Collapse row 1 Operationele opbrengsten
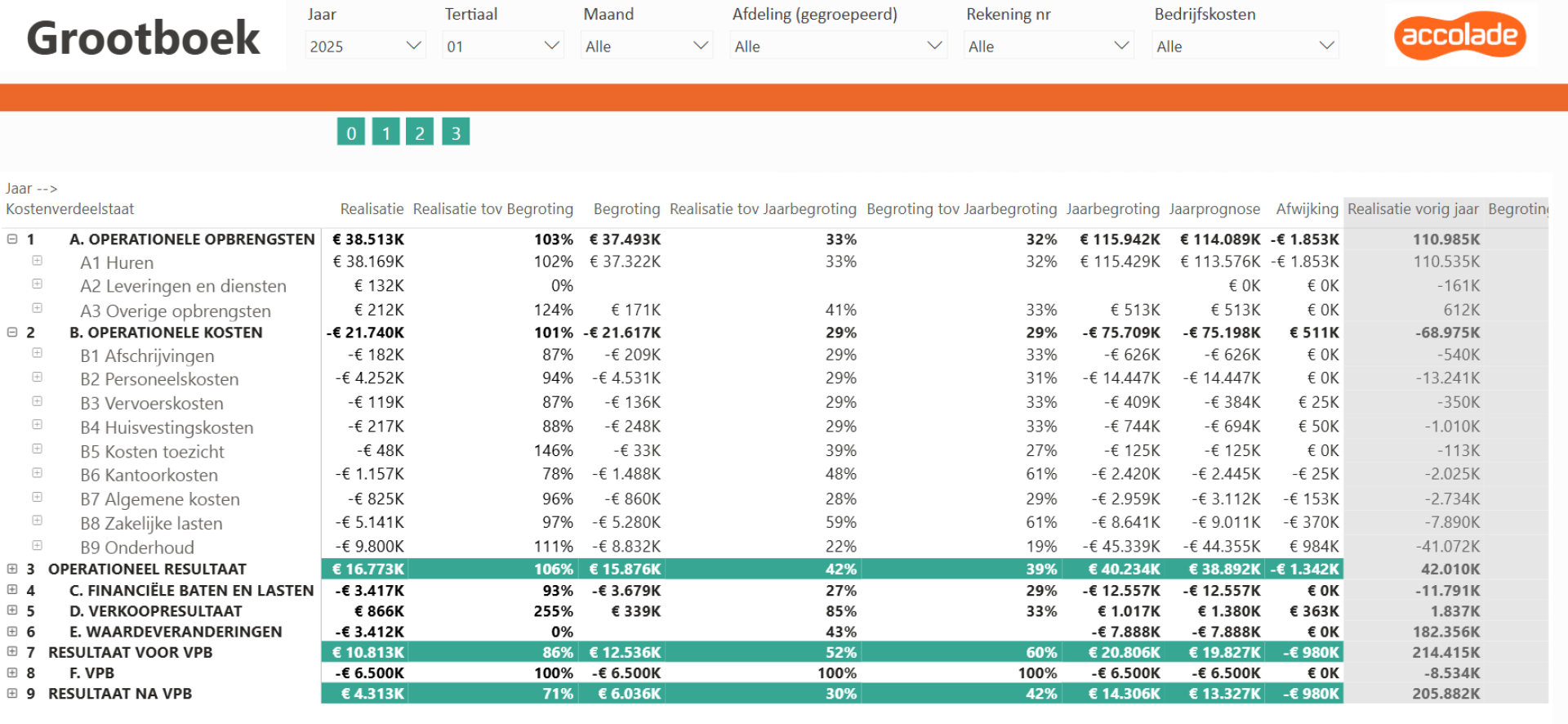 (12, 239)
